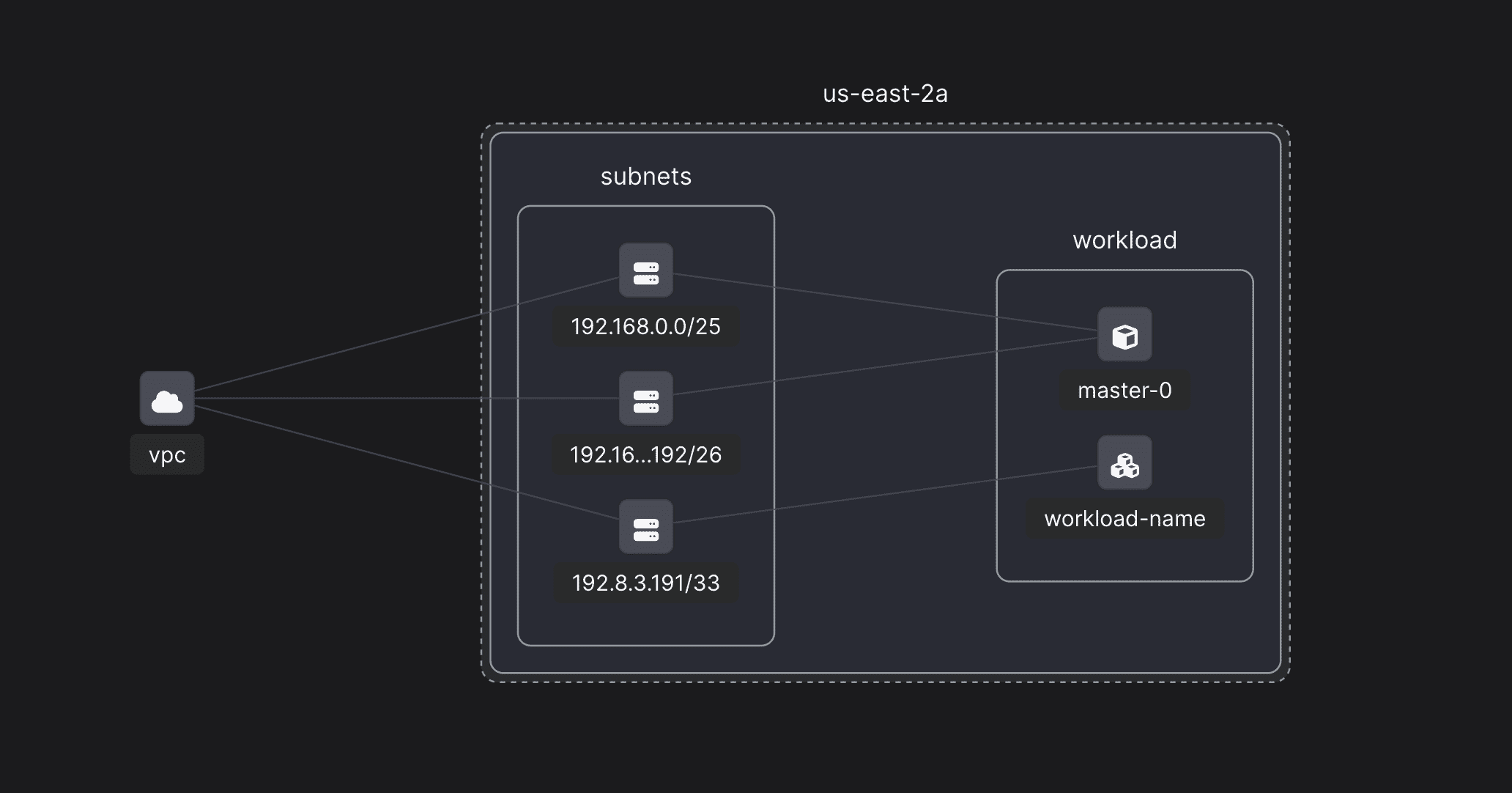Click the 192.8.3.191/33 CIDR label
The image size is (1512, 793).
(646, 583)
